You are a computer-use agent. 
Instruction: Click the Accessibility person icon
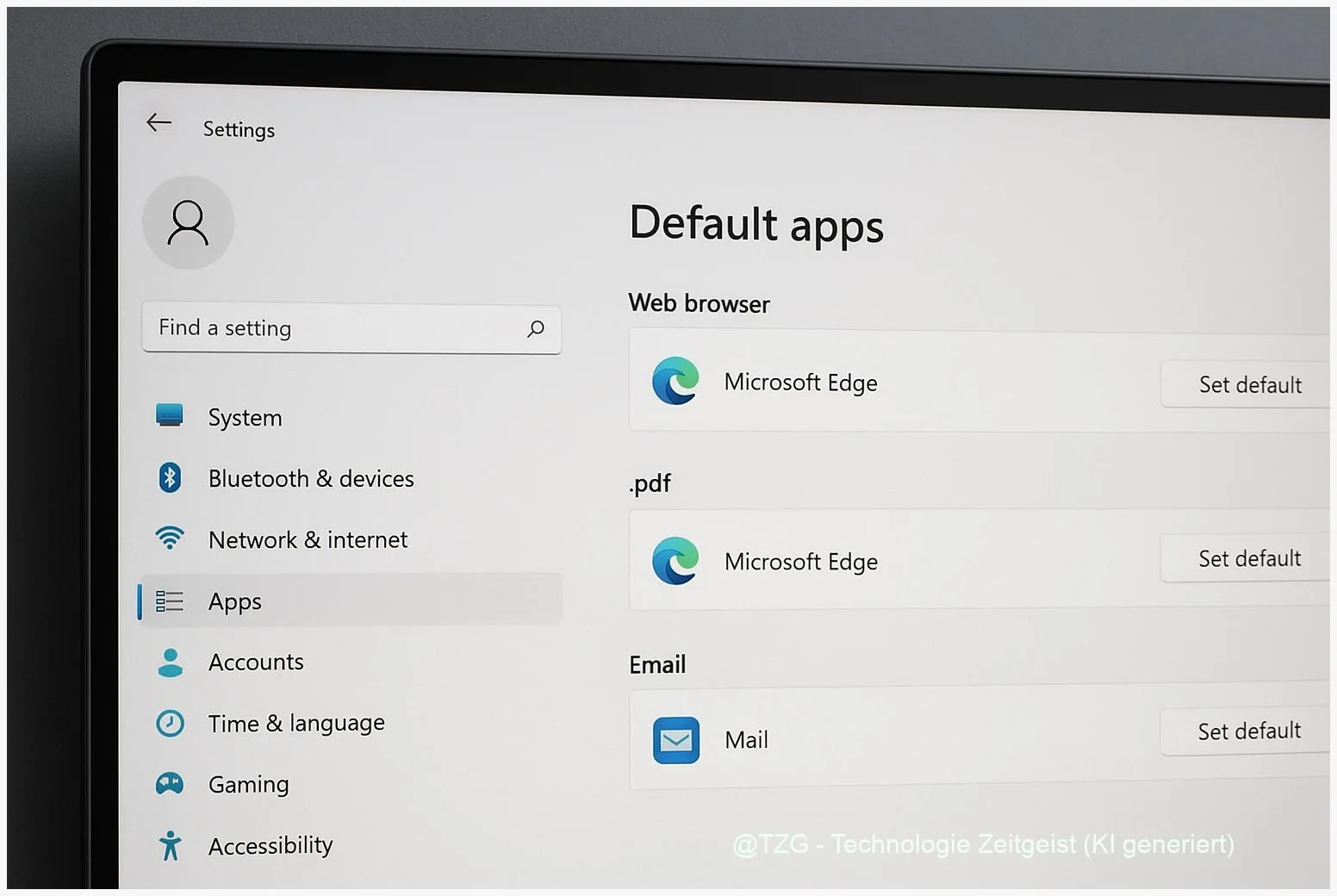point(170,845)
